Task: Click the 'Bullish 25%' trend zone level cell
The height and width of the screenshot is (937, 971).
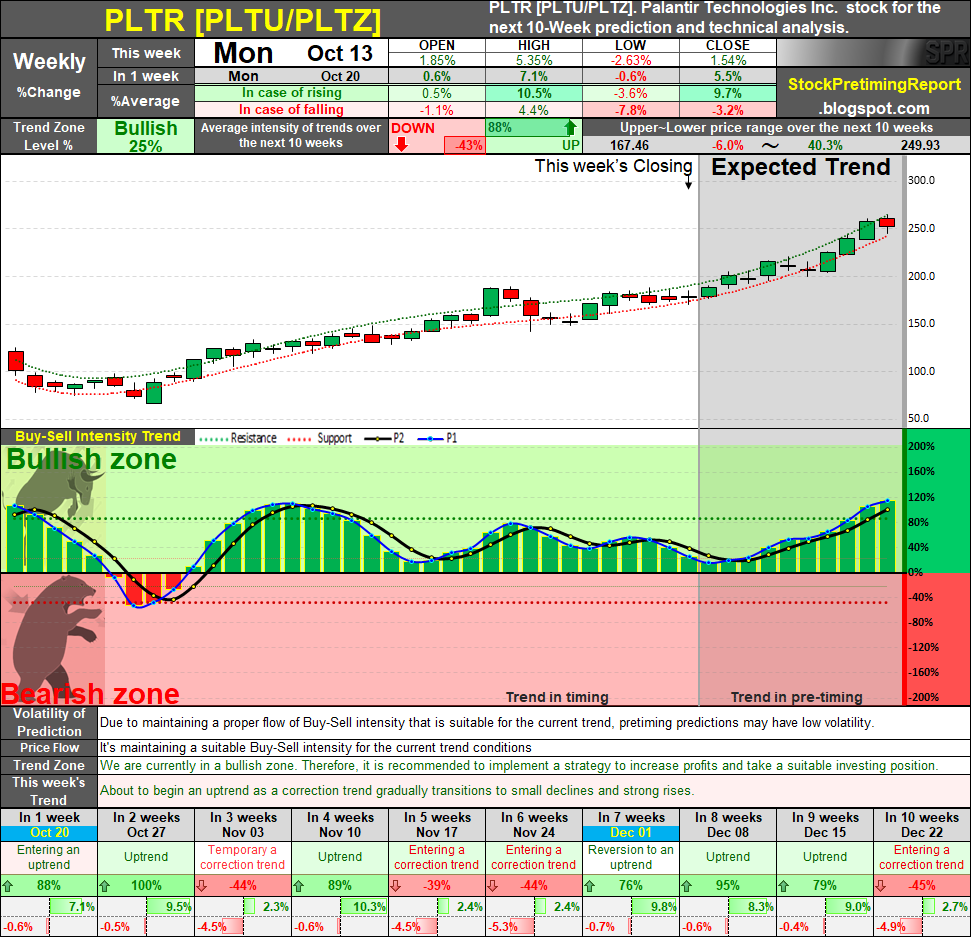Action: [x=146, y=136]
